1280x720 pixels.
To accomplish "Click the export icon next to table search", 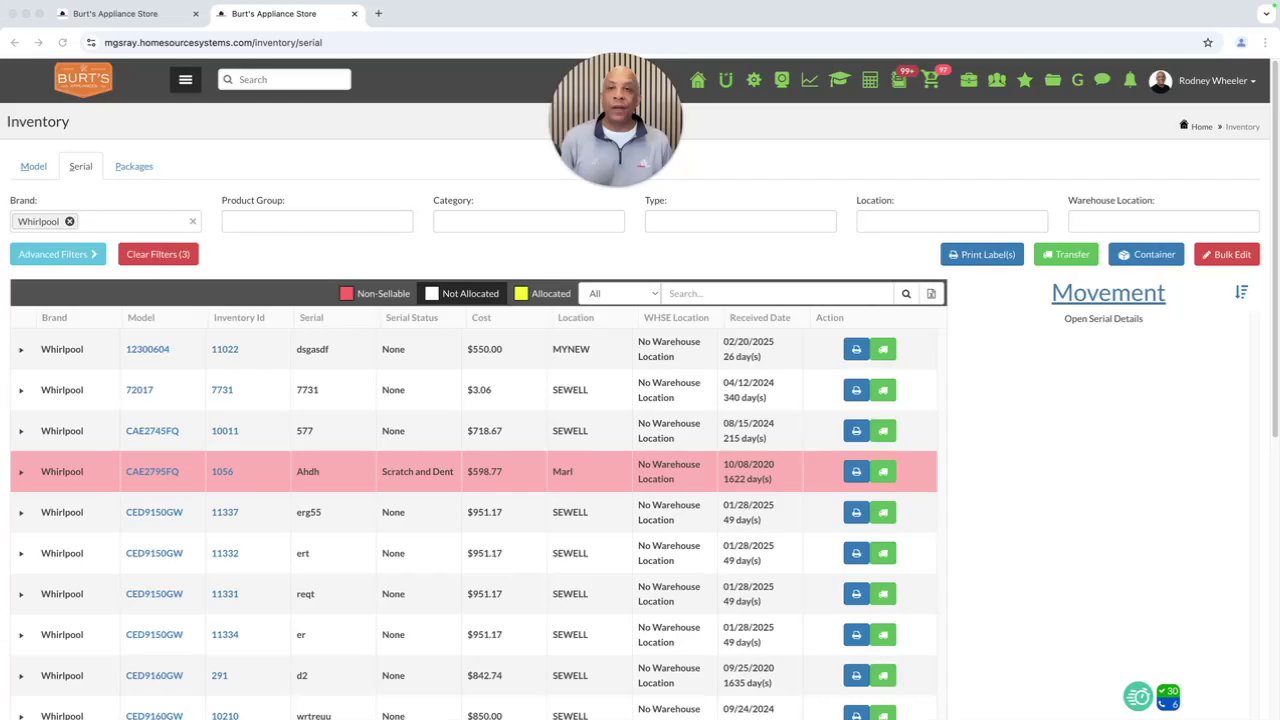I will (x=931, y=294).
